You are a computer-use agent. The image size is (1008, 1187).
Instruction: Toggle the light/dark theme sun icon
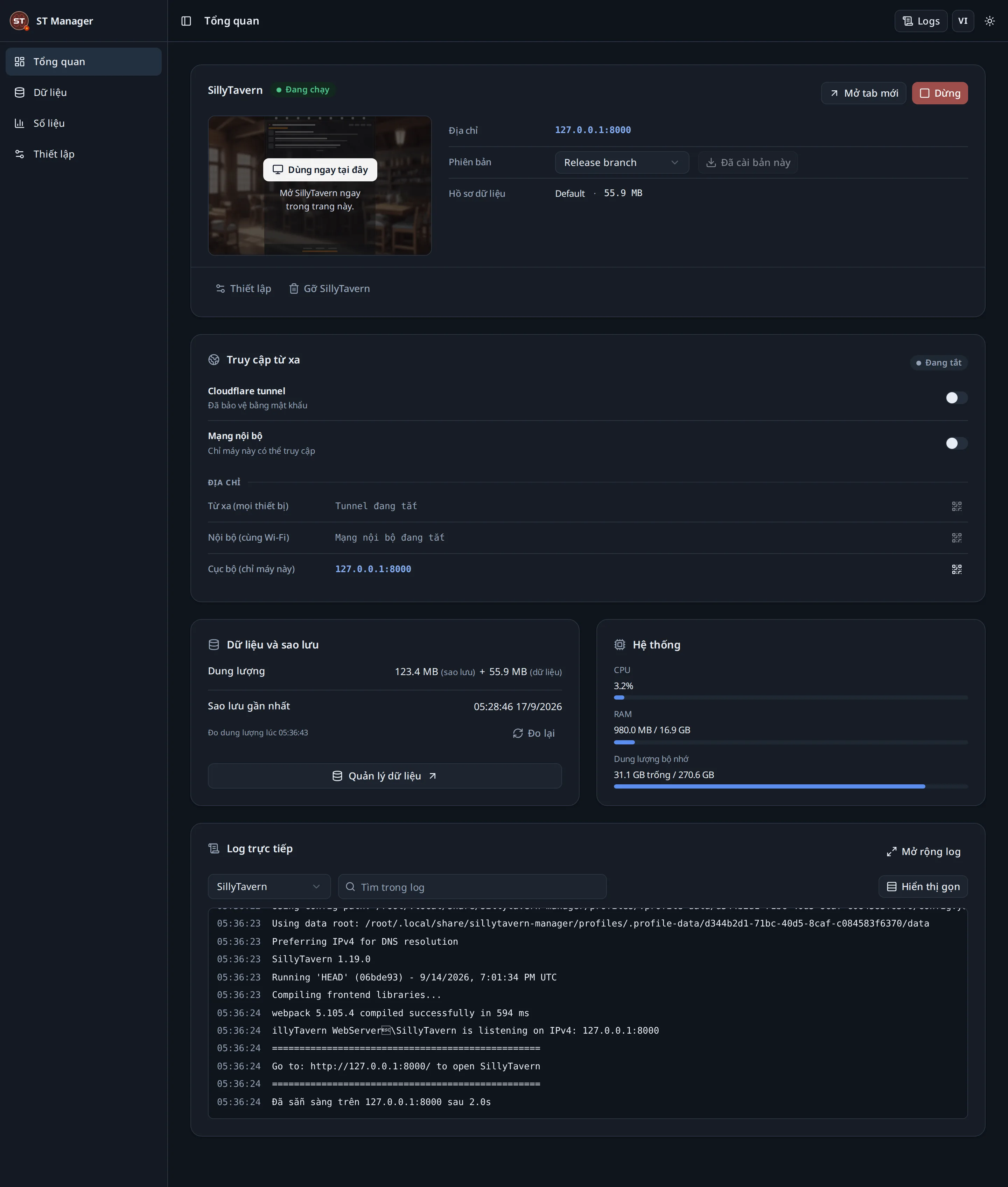point(990,21)
